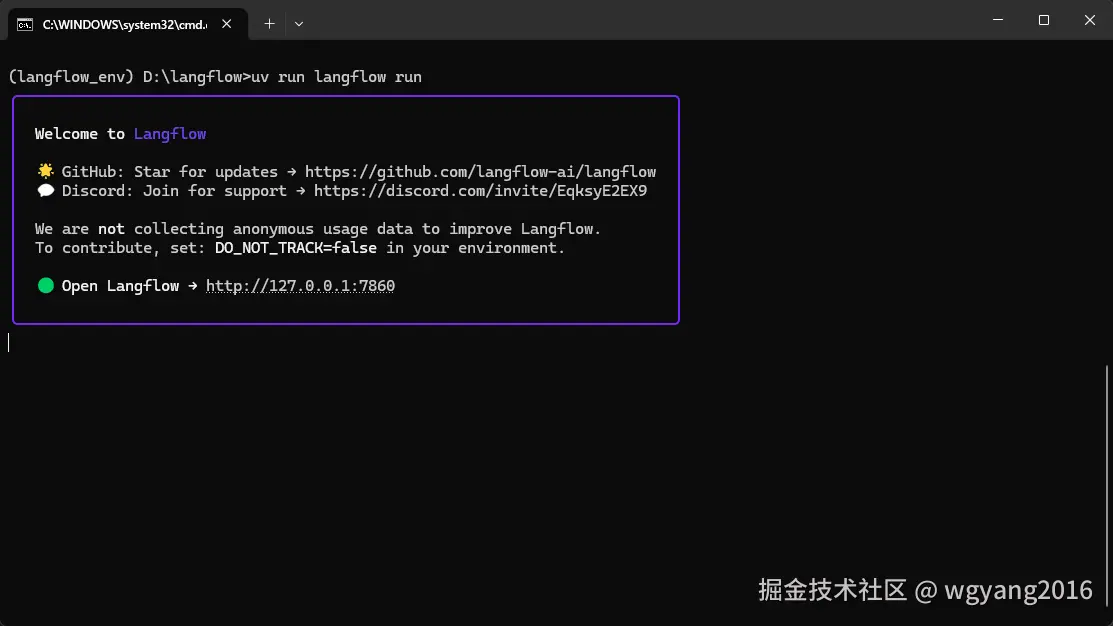Screen dimensions: 1113x626
Task: Click the uv run langflow run command text
Action: pyautogui.click(x=336, y=76)
